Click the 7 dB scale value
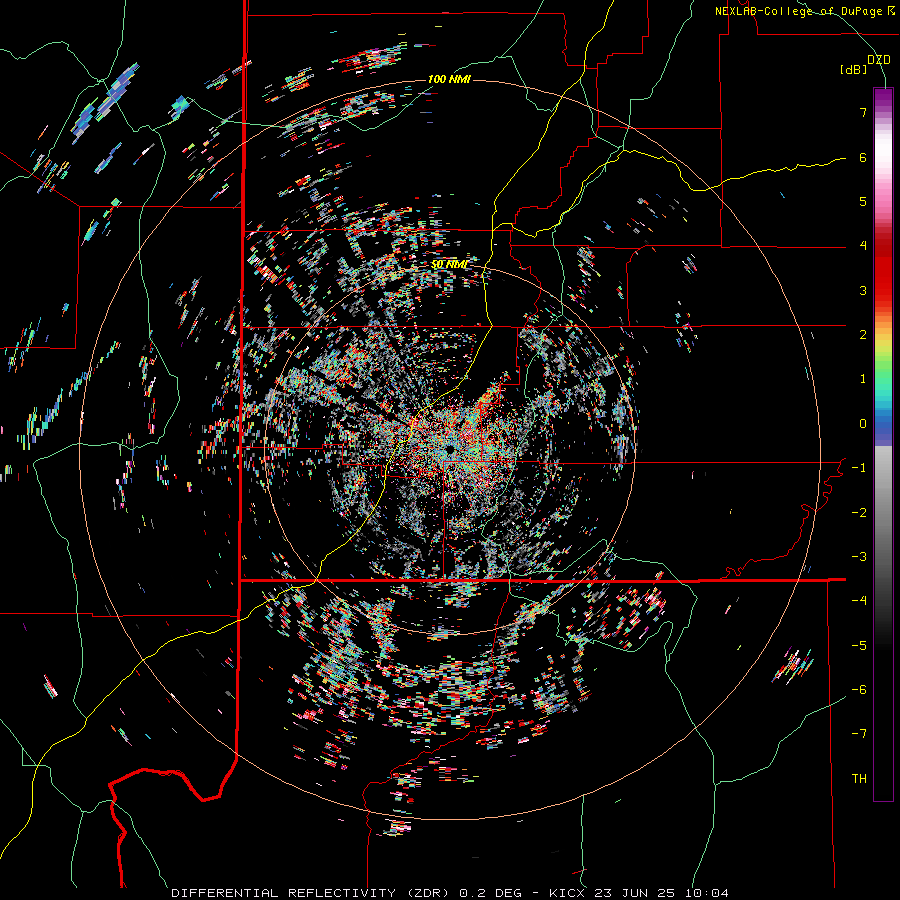 tap(863, 112)
